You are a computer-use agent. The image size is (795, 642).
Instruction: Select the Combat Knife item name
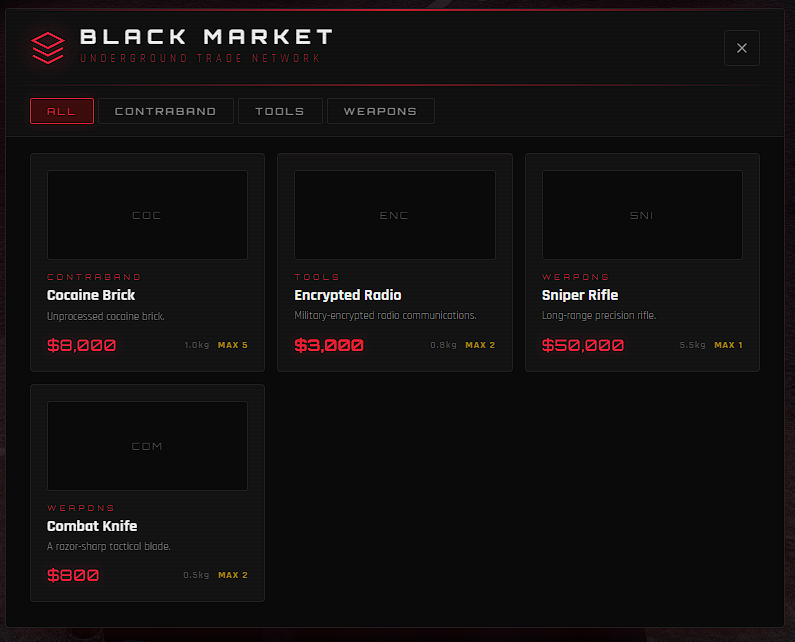(92, 526)
